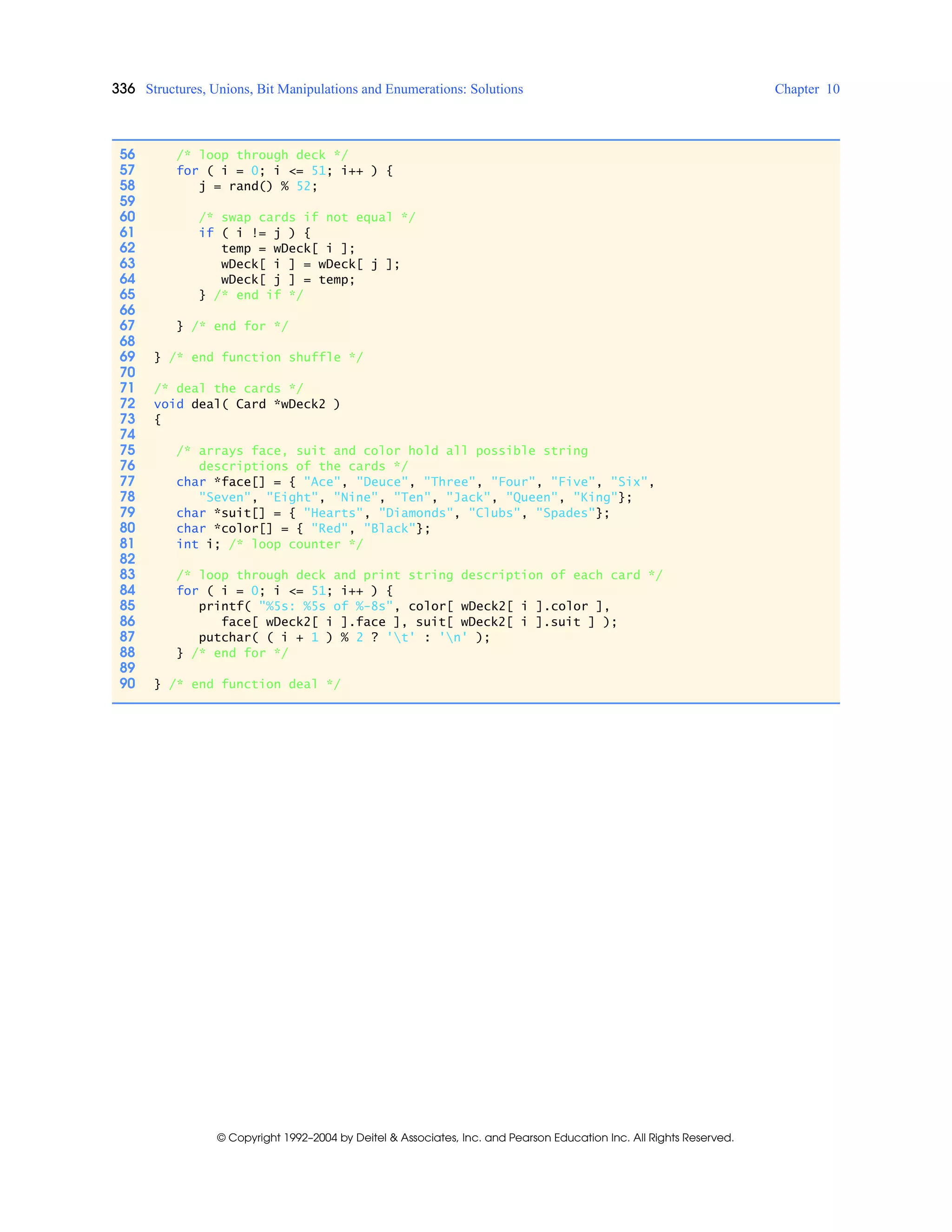
Task: Click the 'for' keyword on line 57
Action: (187, 170)
